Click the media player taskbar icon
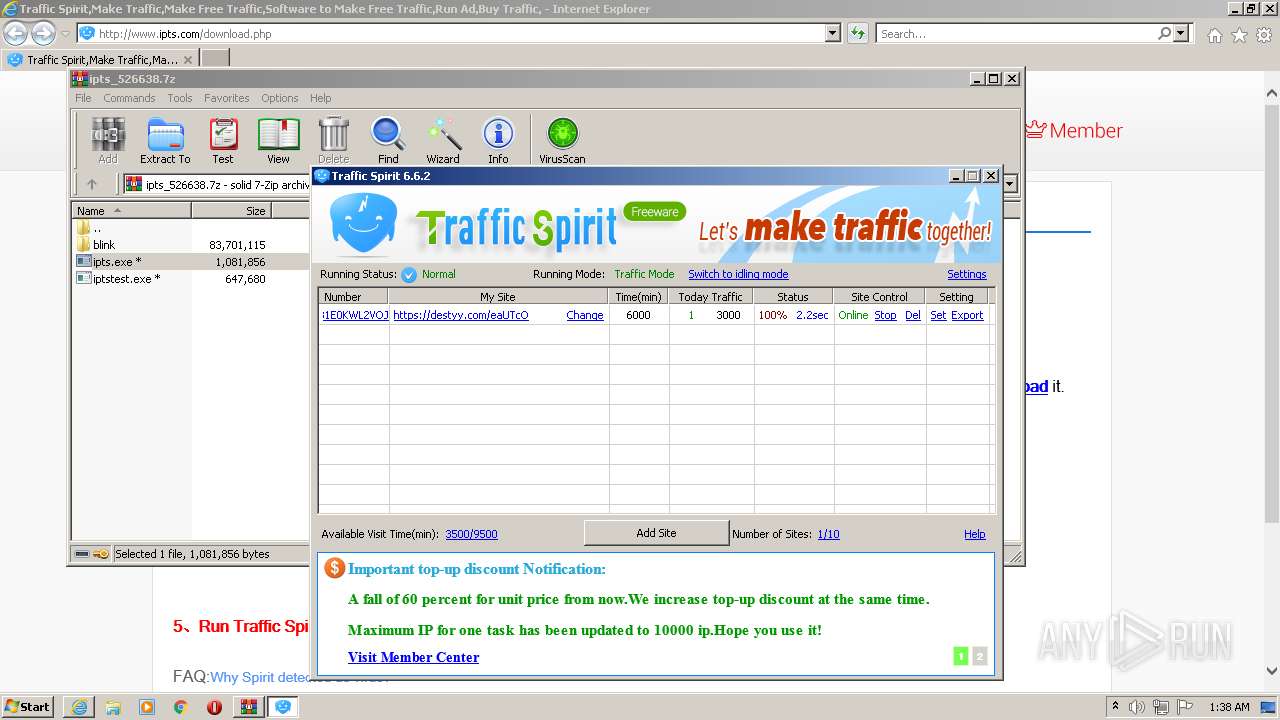Image resolution: width=1280 pixels, height=720 pixels. pos(147,707)
